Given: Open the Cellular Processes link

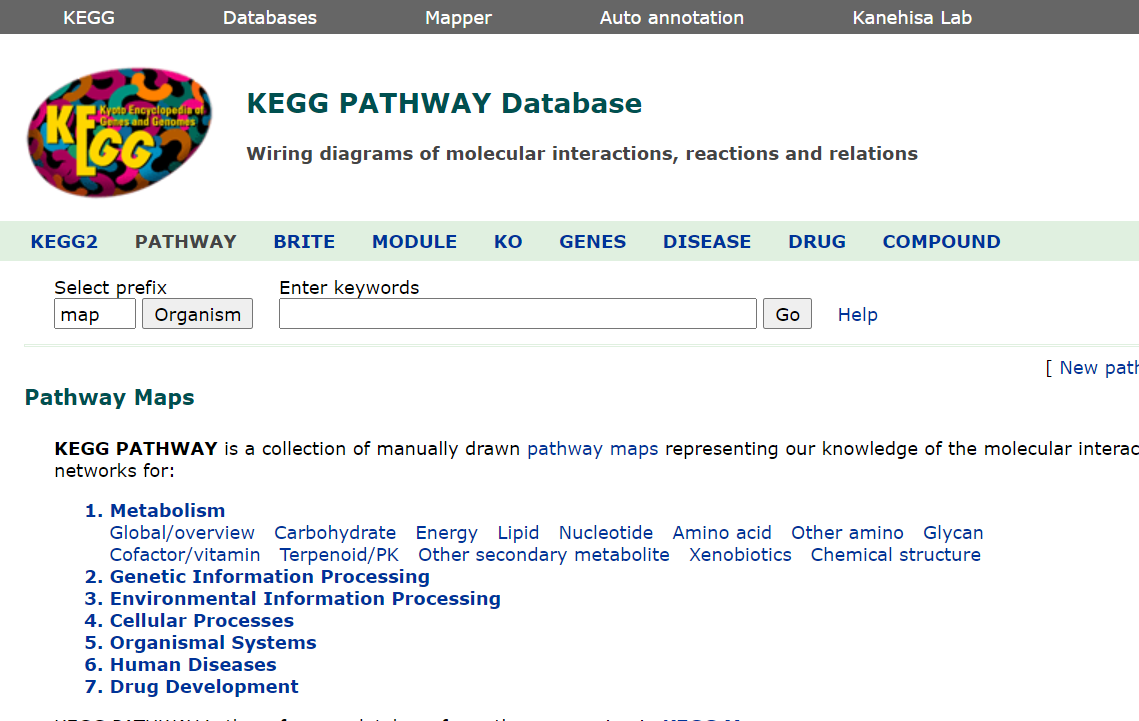Looking at the screenshot, I should (201, 621).
